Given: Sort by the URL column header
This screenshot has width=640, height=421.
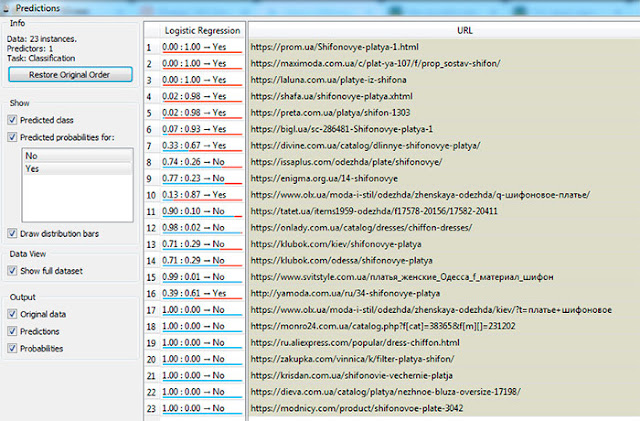Looking at the screenshot, I should click(x=444, y=31).
